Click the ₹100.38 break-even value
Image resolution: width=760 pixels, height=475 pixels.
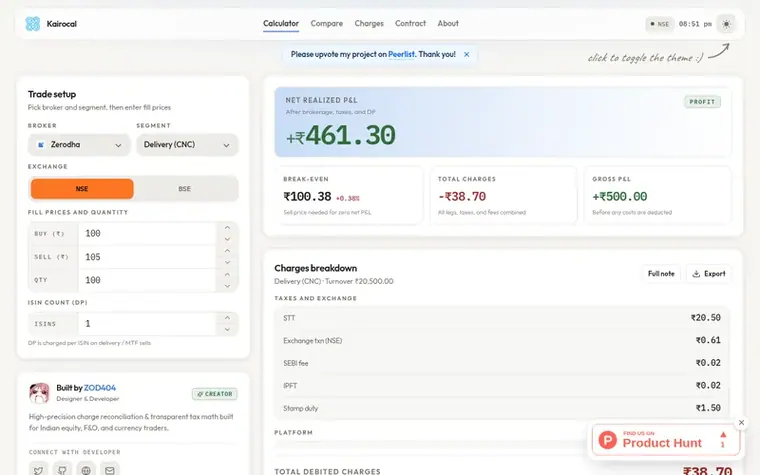307,197
